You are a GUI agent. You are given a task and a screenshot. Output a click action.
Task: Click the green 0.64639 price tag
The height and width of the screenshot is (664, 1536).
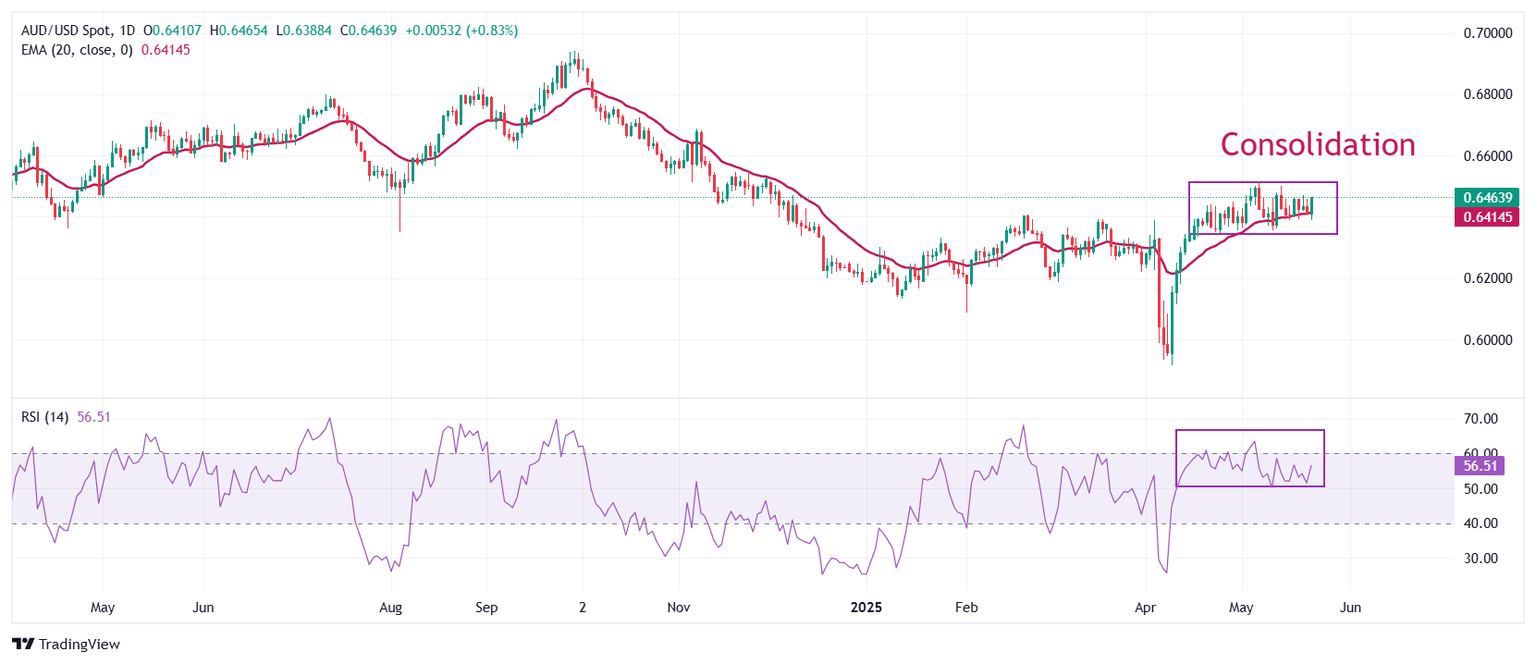[x=1487, y=198]
